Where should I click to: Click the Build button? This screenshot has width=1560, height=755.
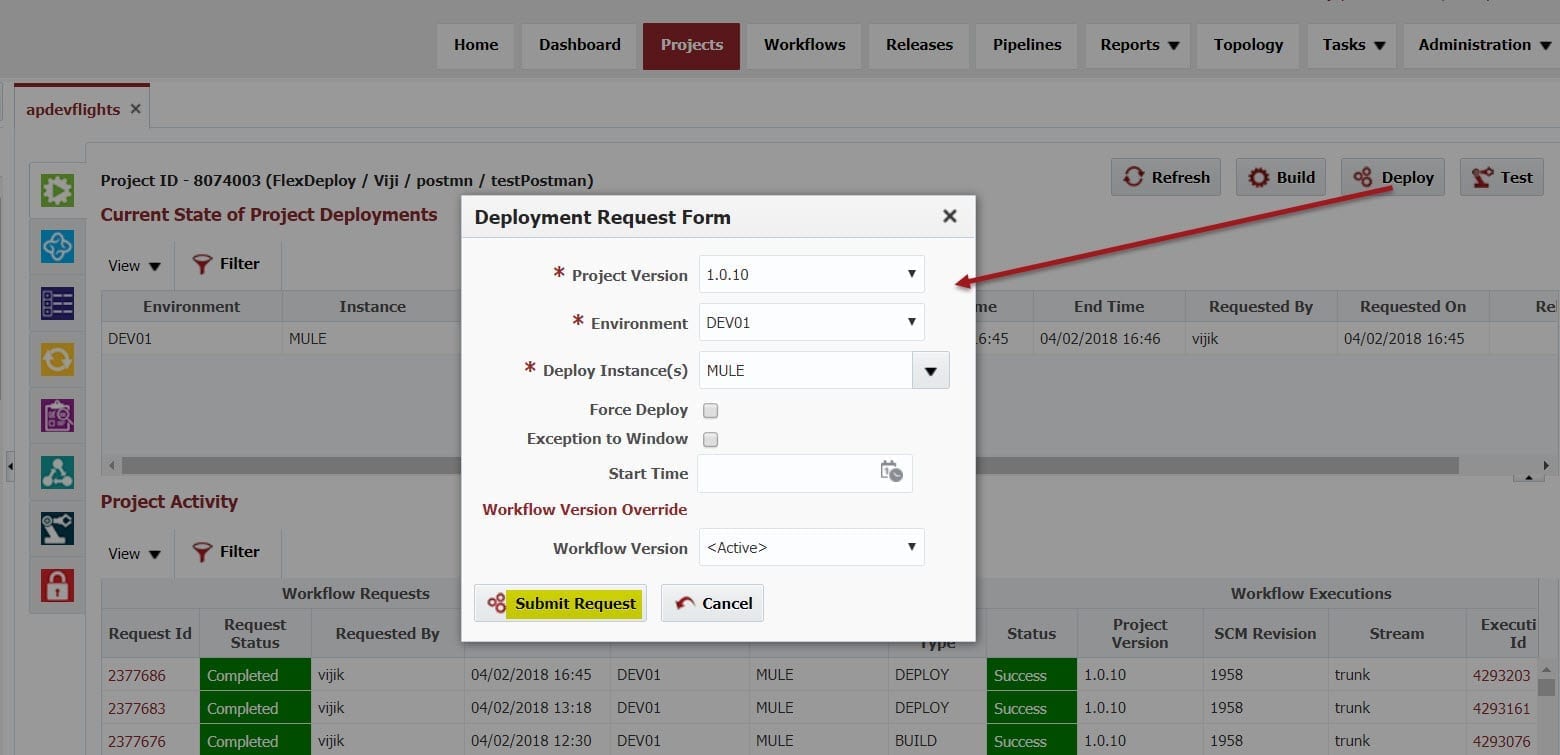1281,177
